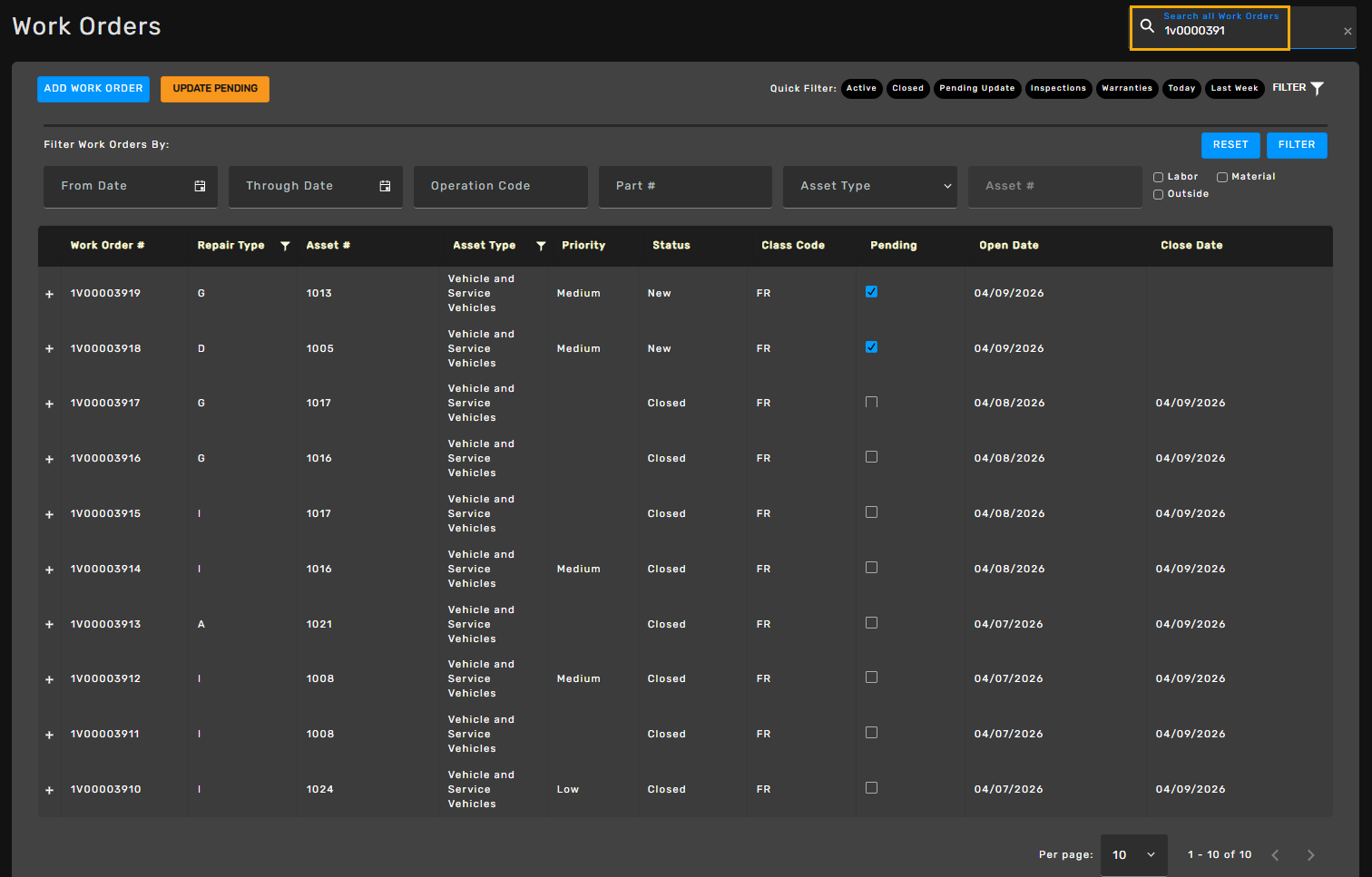Go to the next results page

point(1310,855)
